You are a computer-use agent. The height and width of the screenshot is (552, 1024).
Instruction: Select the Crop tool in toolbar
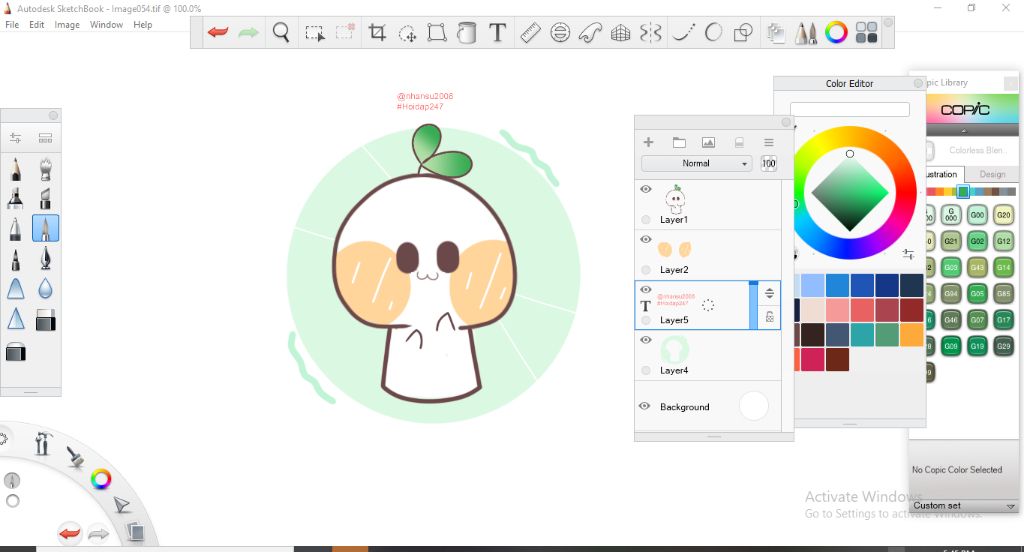[x=377, y=33]
